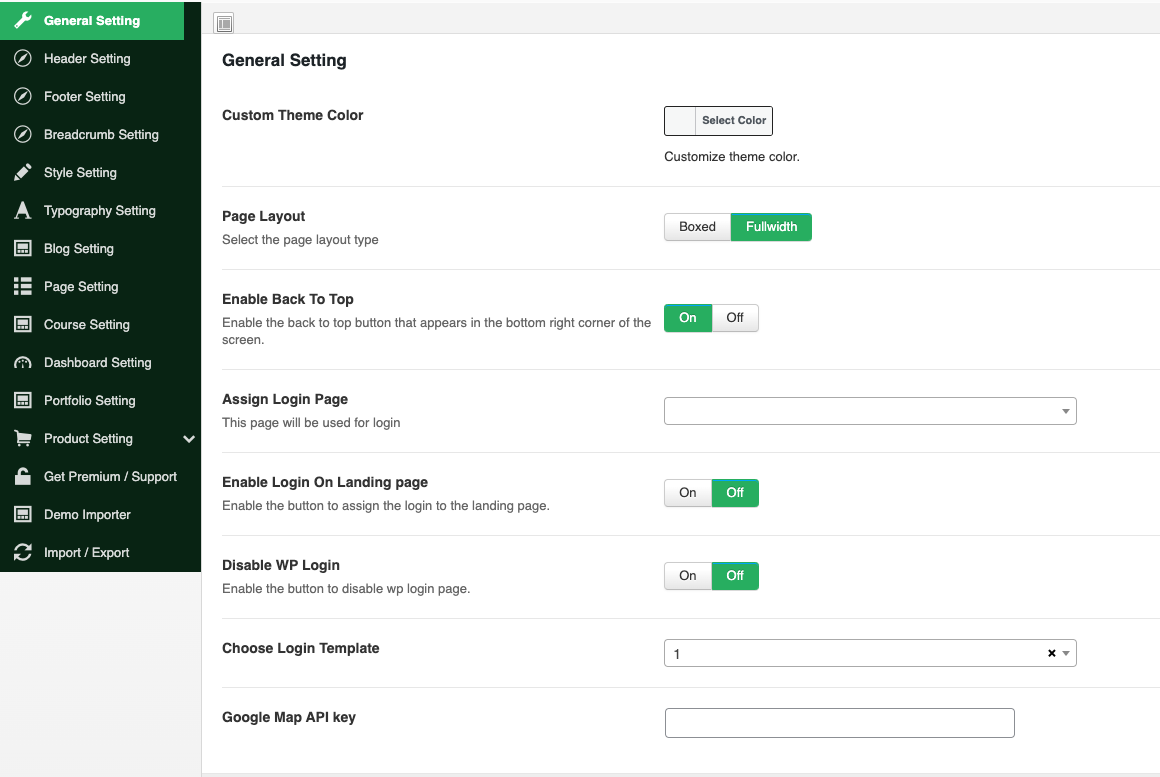Image resolution: width=1160 pixels, height=777 pixels.
Task: Click the compass icon beside Breadcrumb Setting
Action: [23, 134]
